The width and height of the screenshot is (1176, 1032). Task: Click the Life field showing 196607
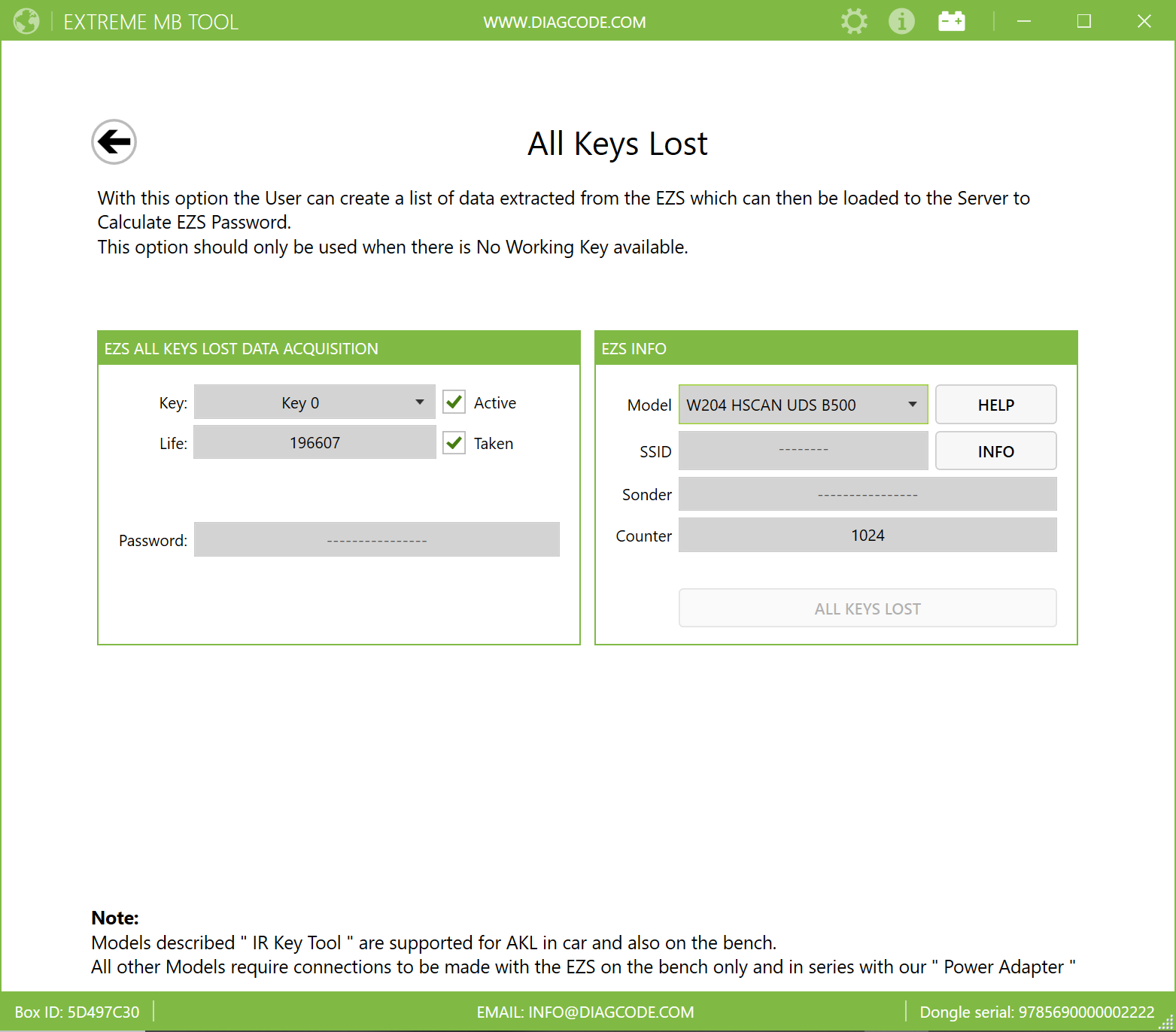[x=315, y=442]
